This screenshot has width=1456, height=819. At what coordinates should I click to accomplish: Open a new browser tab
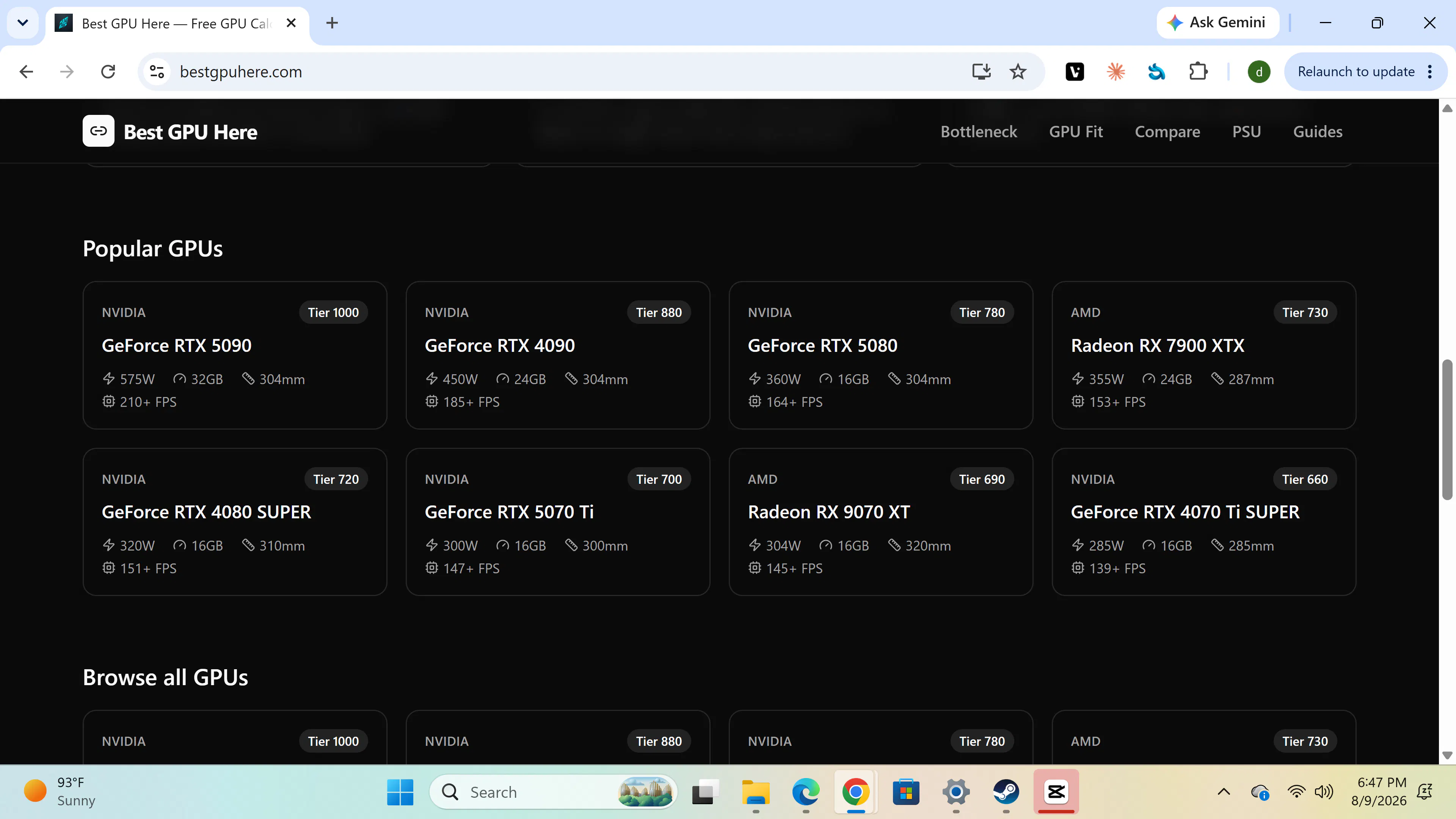(332, 23)
